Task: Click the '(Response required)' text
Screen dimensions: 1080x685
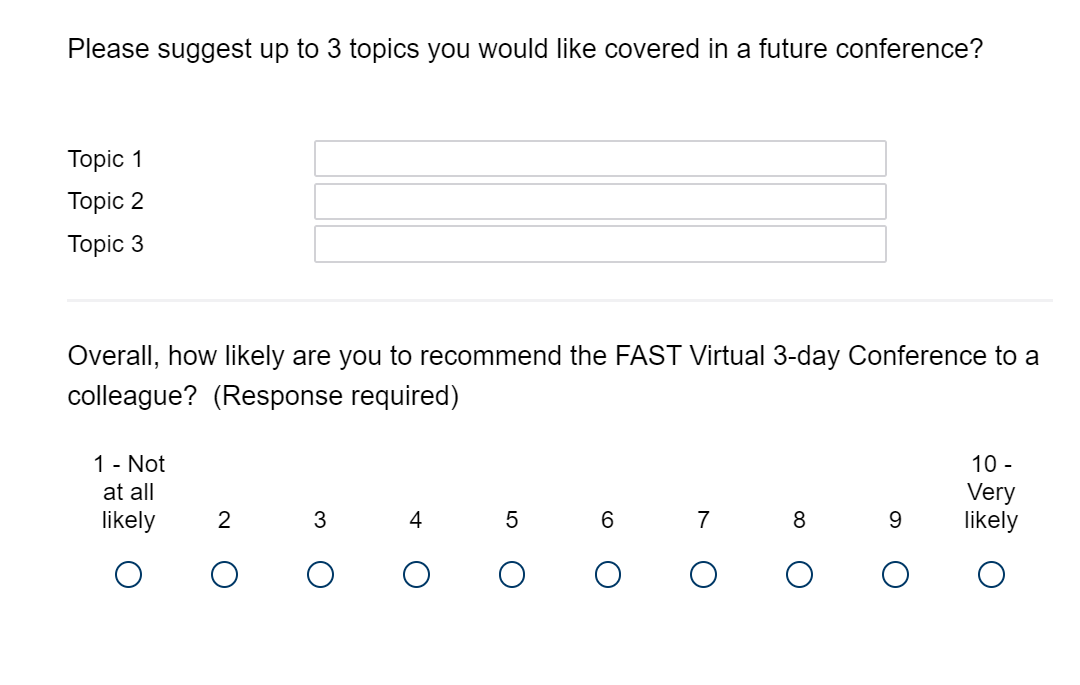Action: [336, 396]
